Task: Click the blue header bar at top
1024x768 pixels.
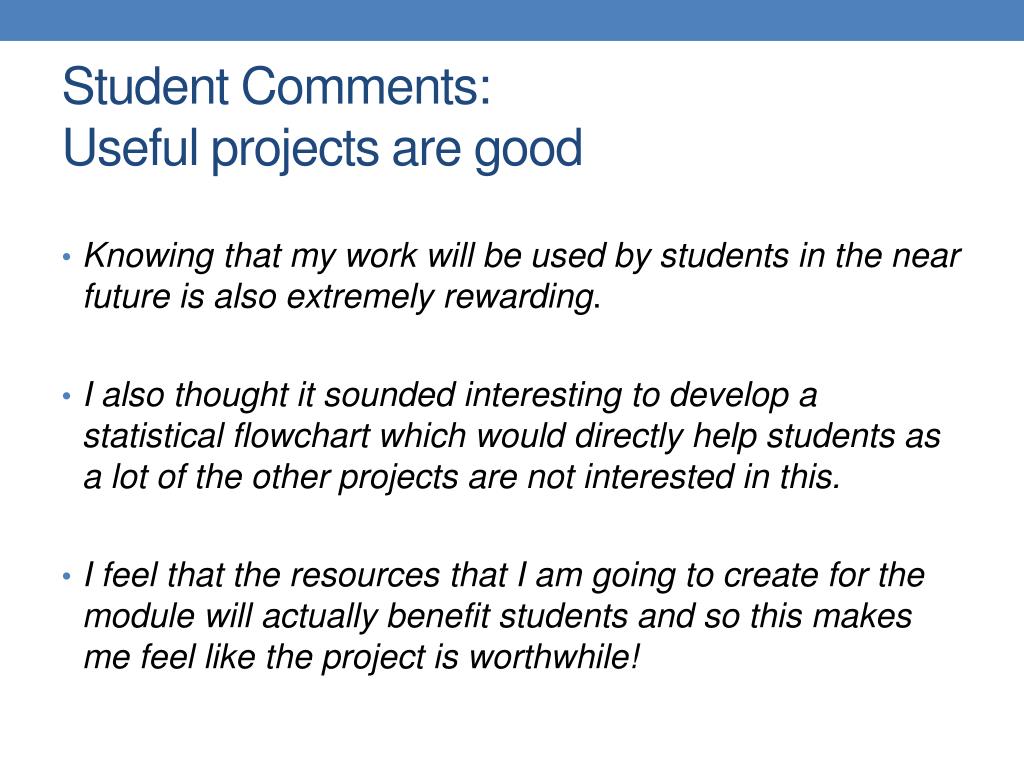Action: (512, 20)
